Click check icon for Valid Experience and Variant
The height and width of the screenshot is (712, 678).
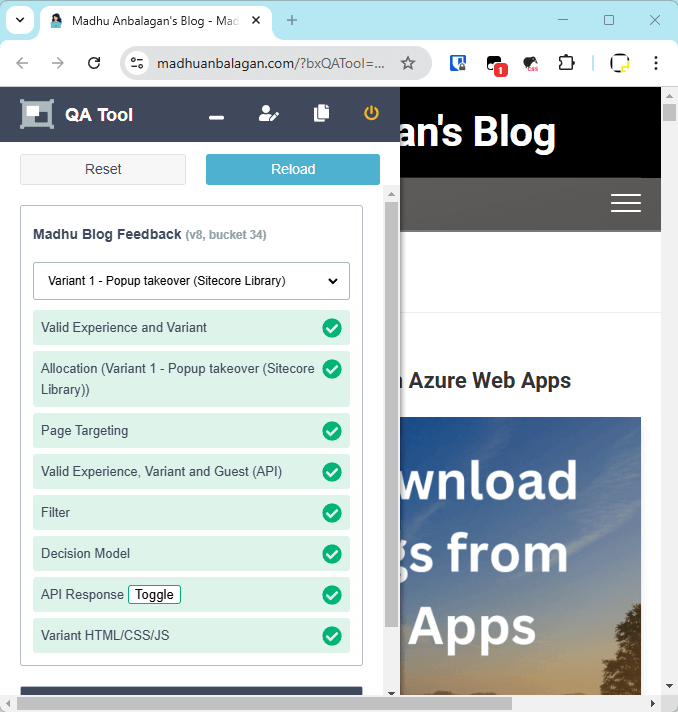(x=332, y=328)
